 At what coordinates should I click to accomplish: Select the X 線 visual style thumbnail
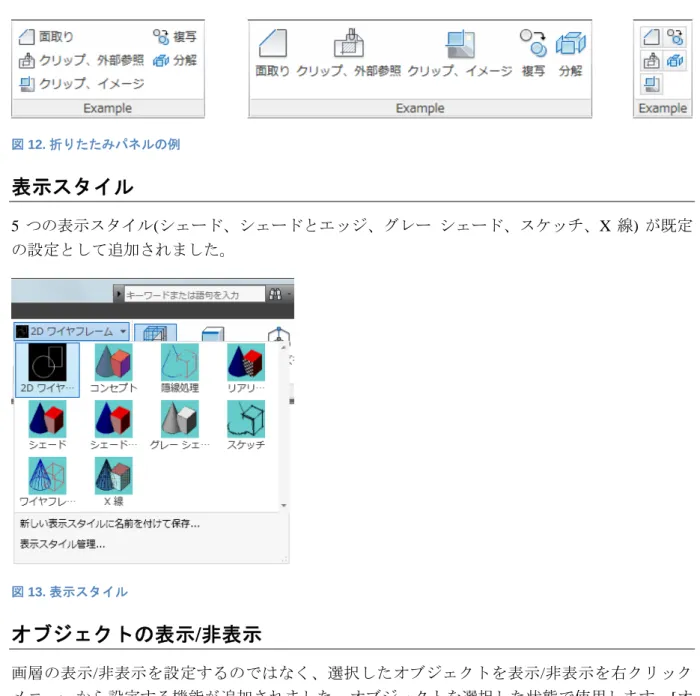[113, 483]
